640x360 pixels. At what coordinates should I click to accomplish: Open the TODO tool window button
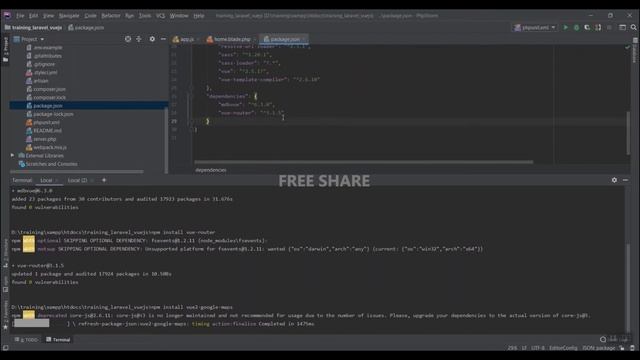pos(27,340)
